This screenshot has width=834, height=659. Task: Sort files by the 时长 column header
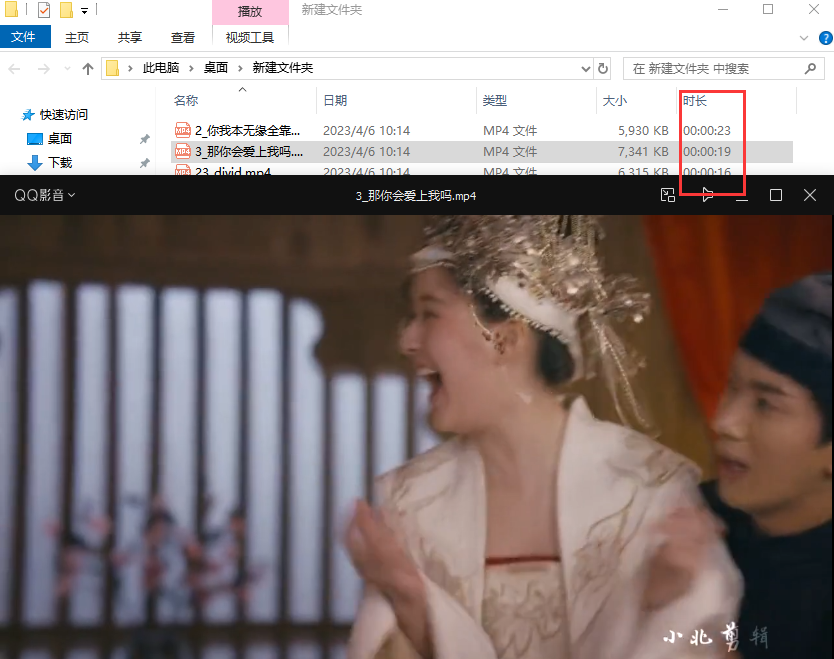pos(695,101)
